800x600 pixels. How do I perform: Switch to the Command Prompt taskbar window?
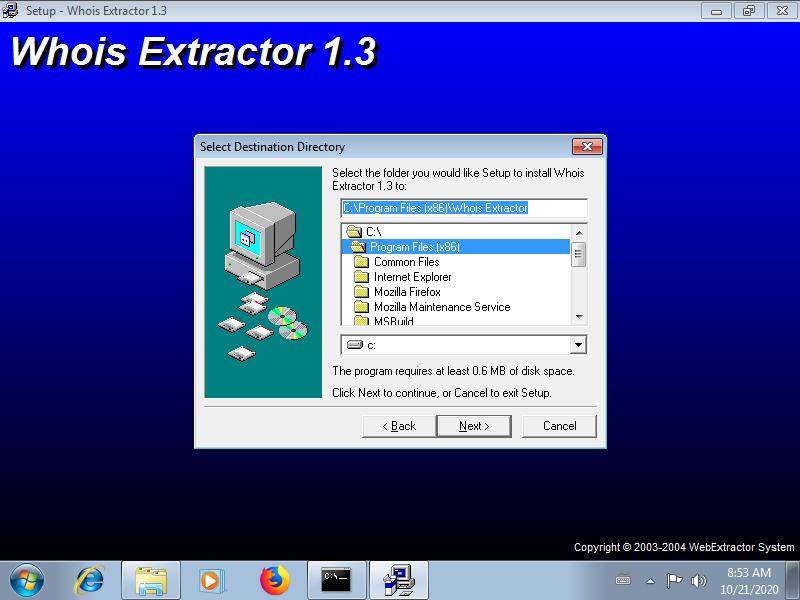click(x=336, y=581)
